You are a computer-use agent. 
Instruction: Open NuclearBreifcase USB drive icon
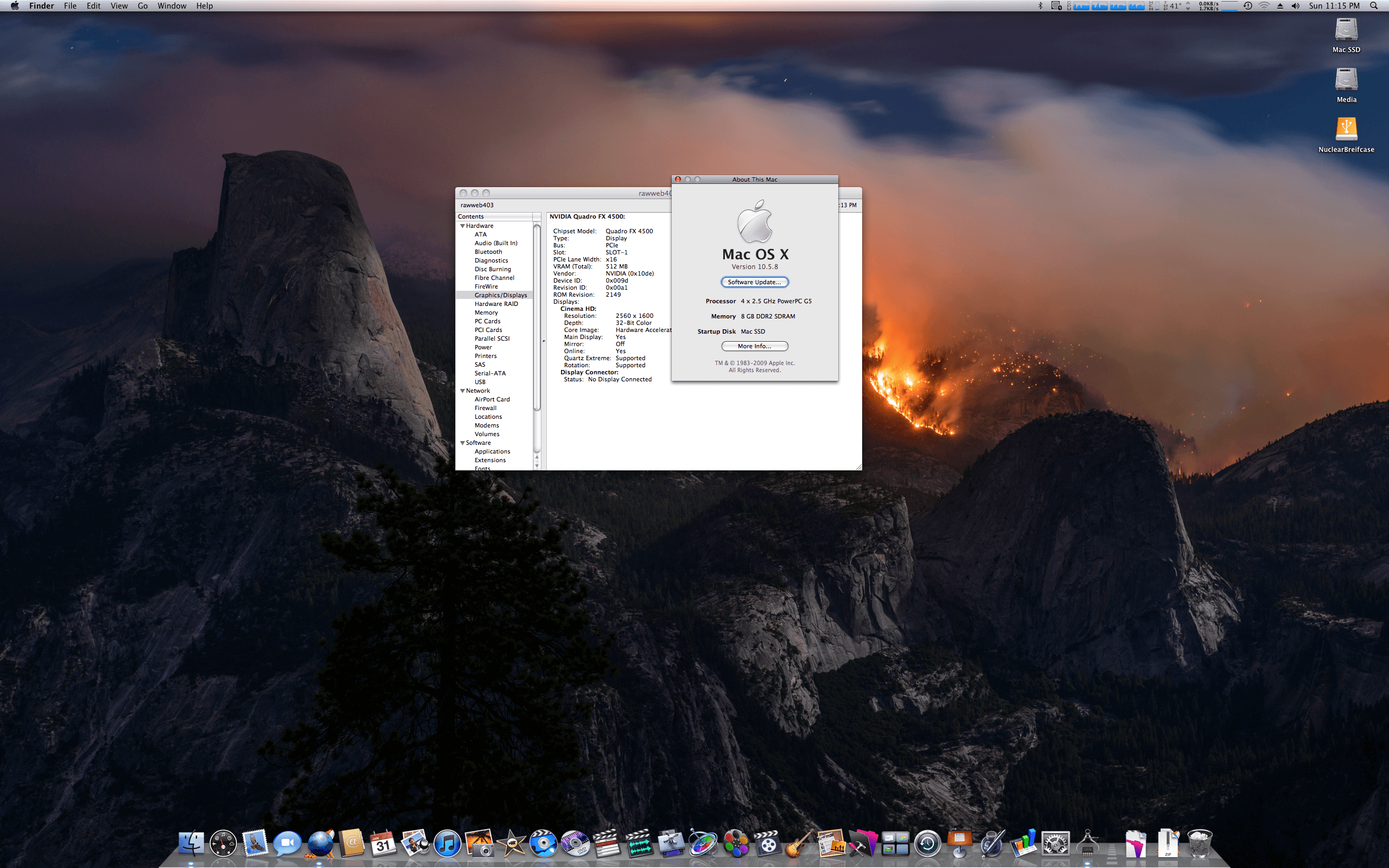tap(1346, 135)
